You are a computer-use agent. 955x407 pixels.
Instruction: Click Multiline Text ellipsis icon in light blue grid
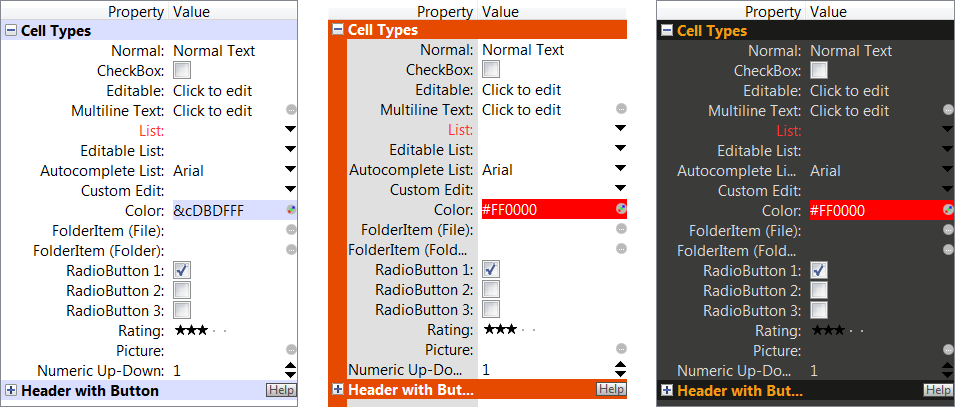(291, 110)
